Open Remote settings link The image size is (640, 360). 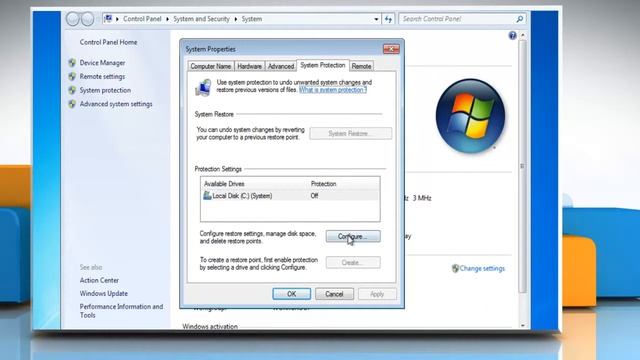pos(102,76)
